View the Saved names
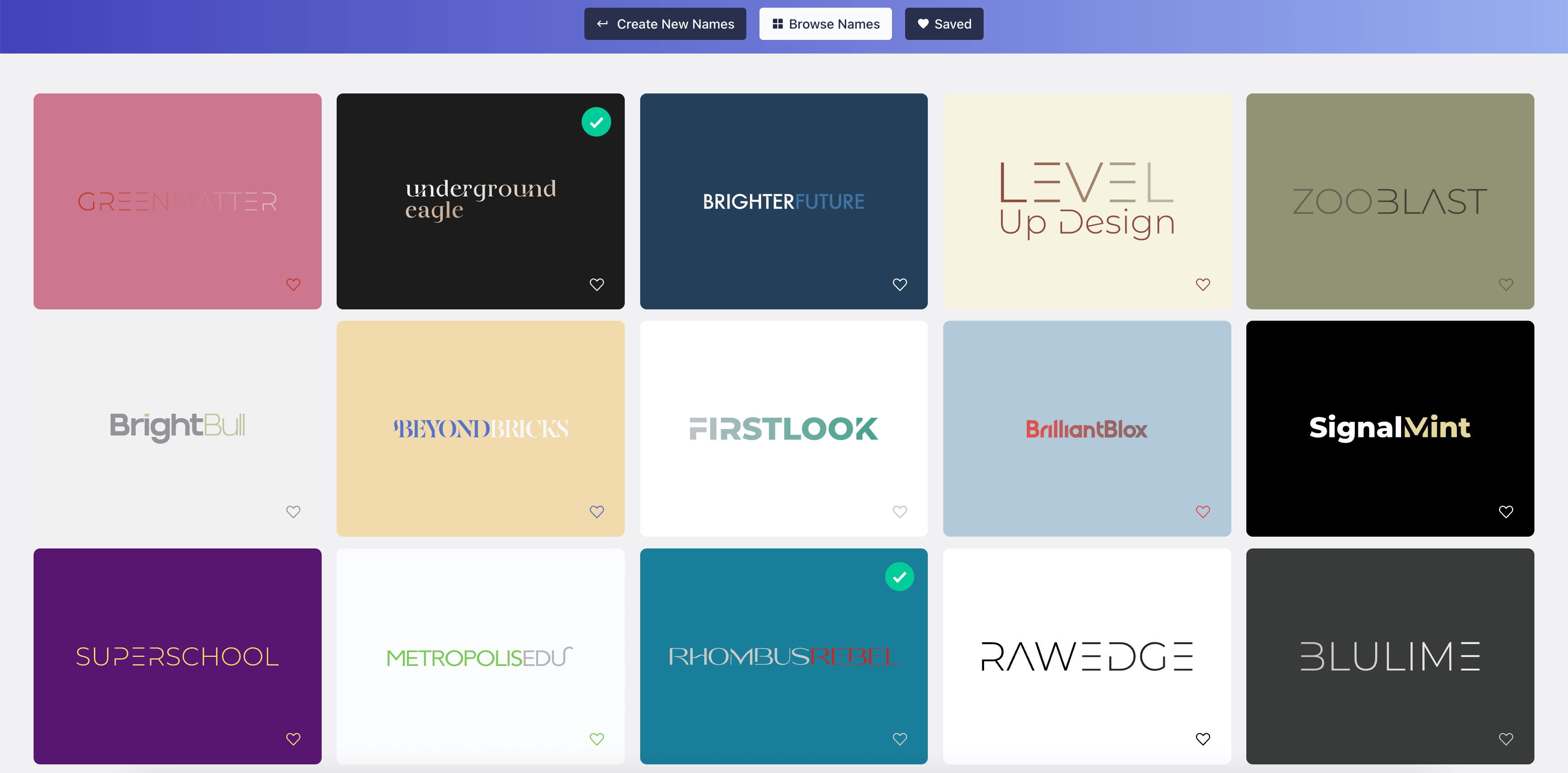Viewport: 1568px width, 773px height. [944, 24]
